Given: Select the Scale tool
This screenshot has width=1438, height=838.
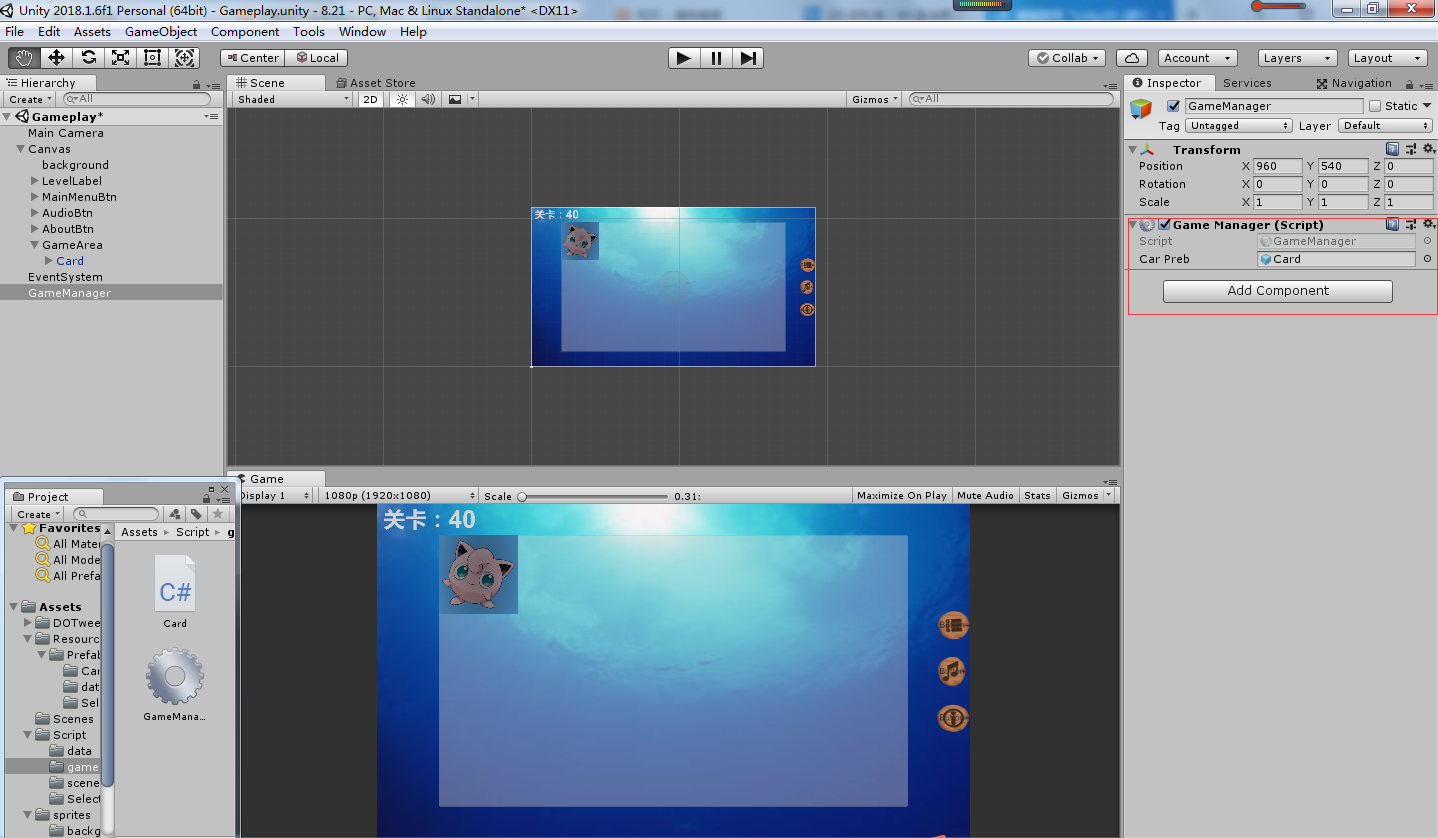Looking at the screenshot, I should pos(120,58).
